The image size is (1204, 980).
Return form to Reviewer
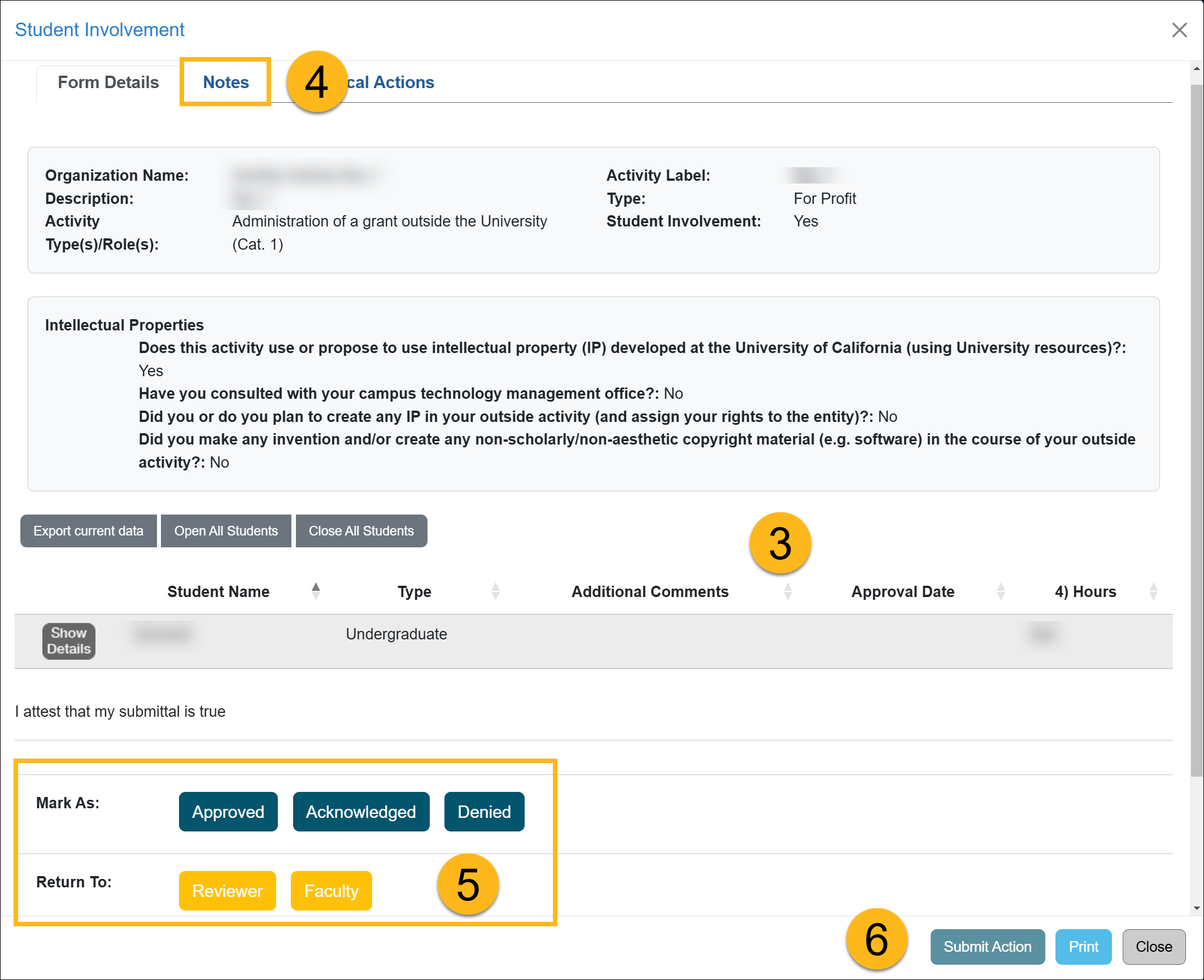pos(227,891)
